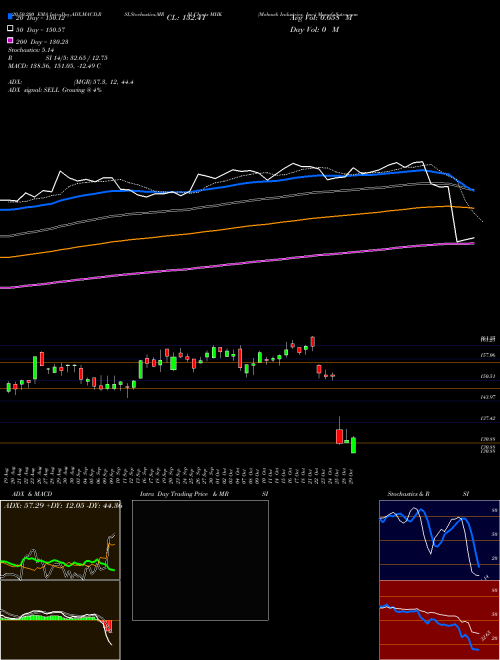Click the 157.96 price axis label
500x660 pixels.
(488, 355)
